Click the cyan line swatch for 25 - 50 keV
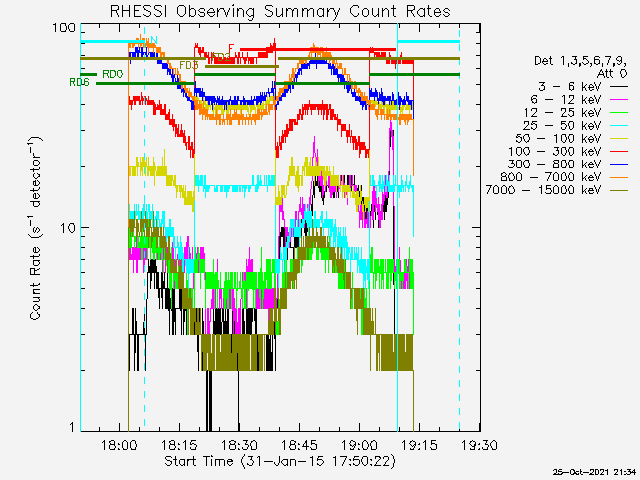This screenshot has height=480, width=640. [619, 126]
